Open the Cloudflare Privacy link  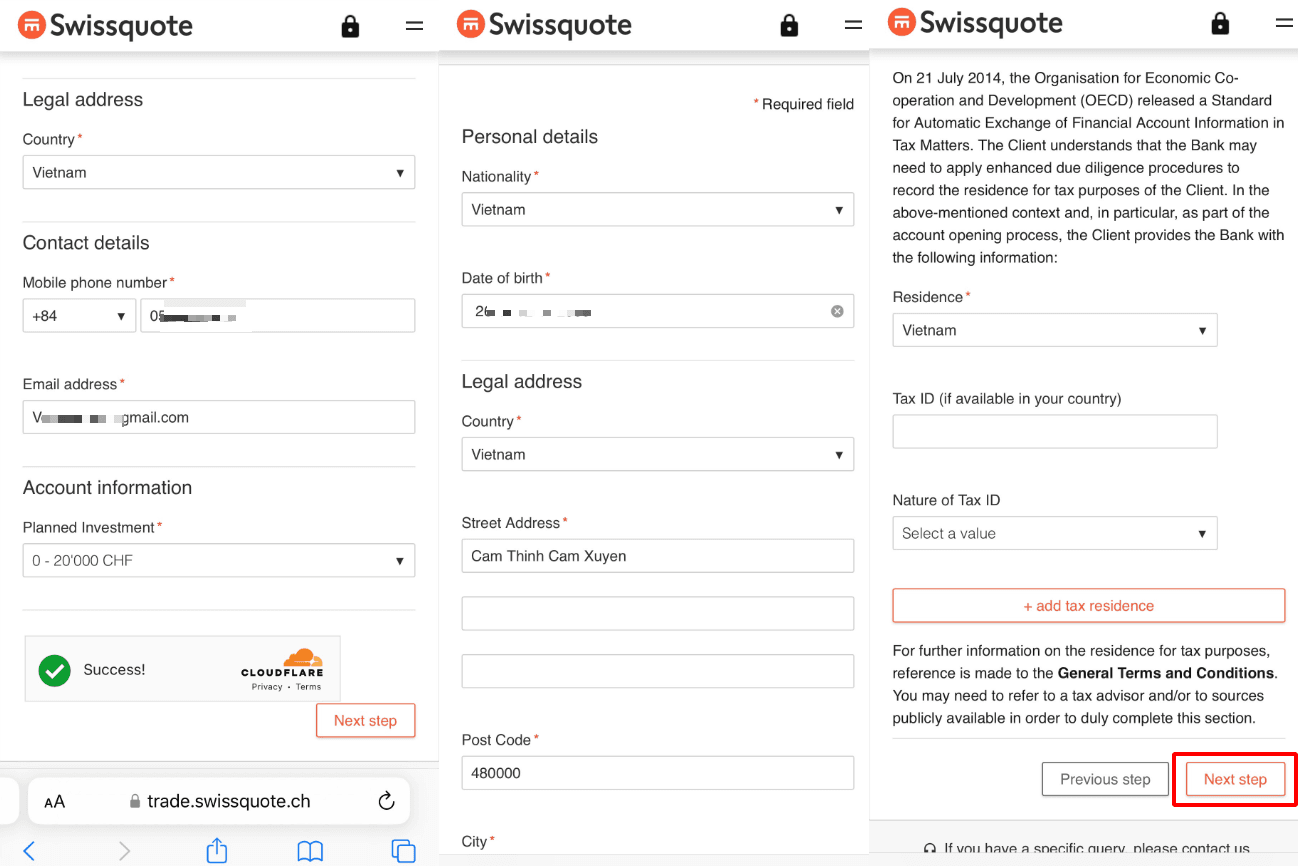click(x=267, y=687)
